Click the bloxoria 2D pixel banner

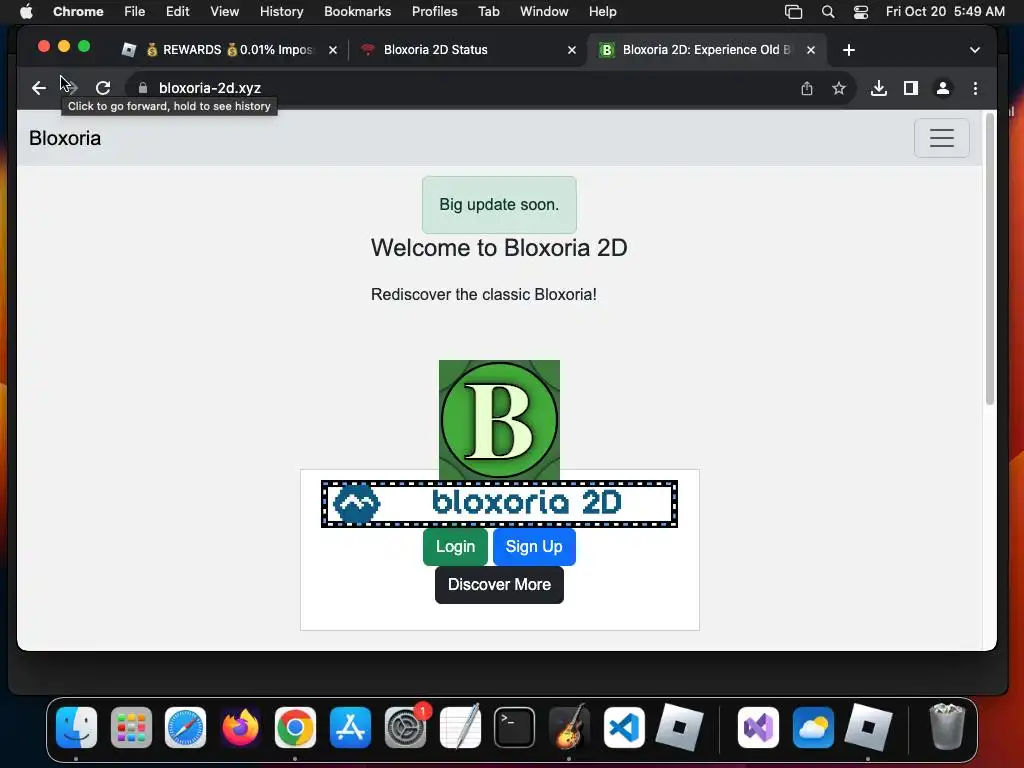click(499, 504)
